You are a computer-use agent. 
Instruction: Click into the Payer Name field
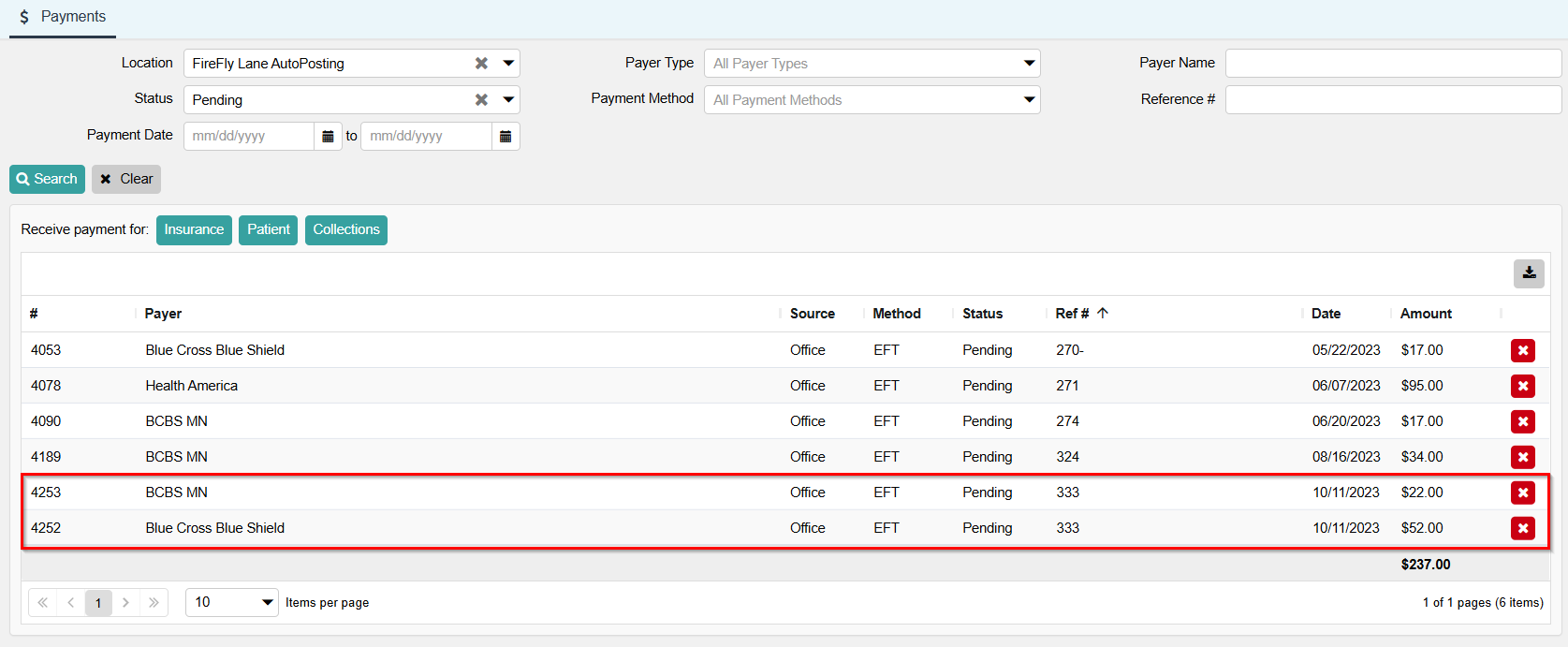coord(1392,64)
